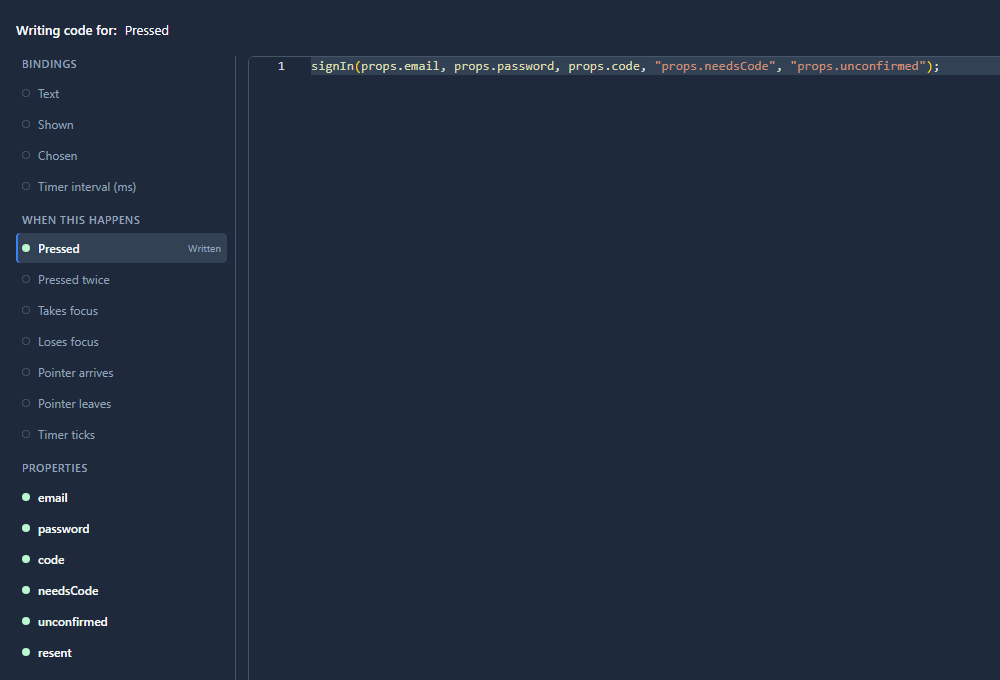Viewport: 1000px width, 680px height.
Task: Select the password property
Action: coord(121,529)
